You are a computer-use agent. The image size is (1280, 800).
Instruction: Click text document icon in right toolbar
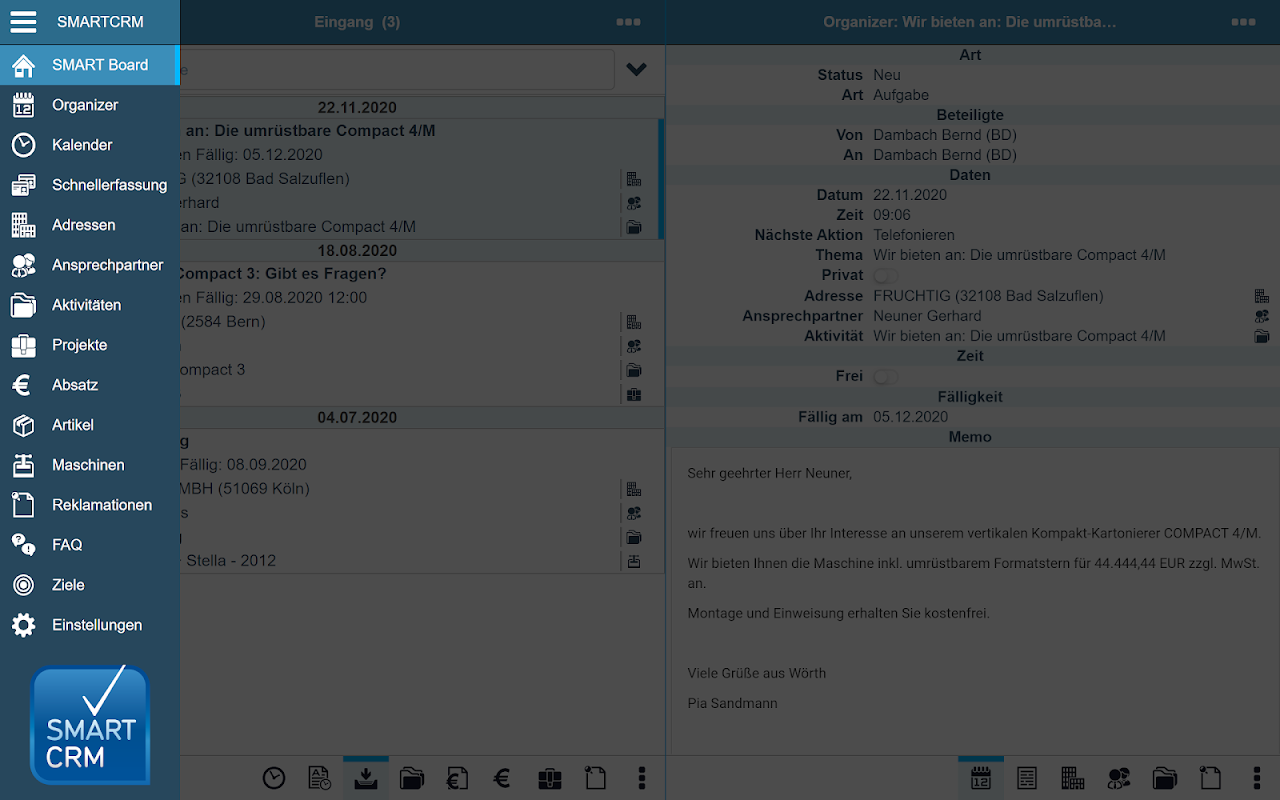click(x=1027, y=778)
